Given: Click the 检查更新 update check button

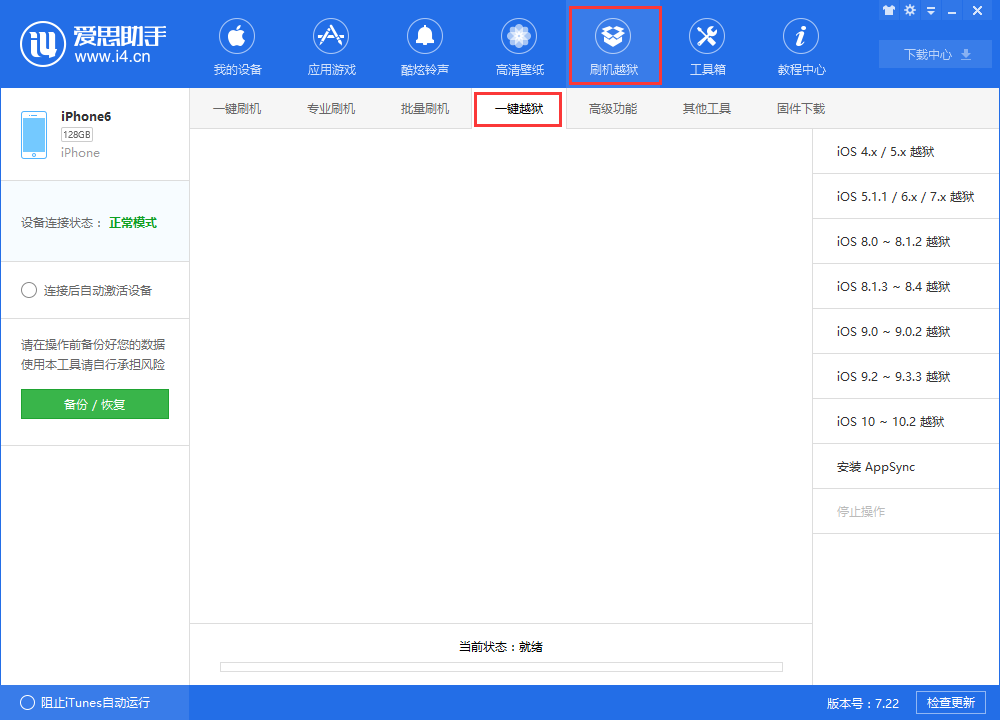Looking at the screenshot, I should pos(950,702).
